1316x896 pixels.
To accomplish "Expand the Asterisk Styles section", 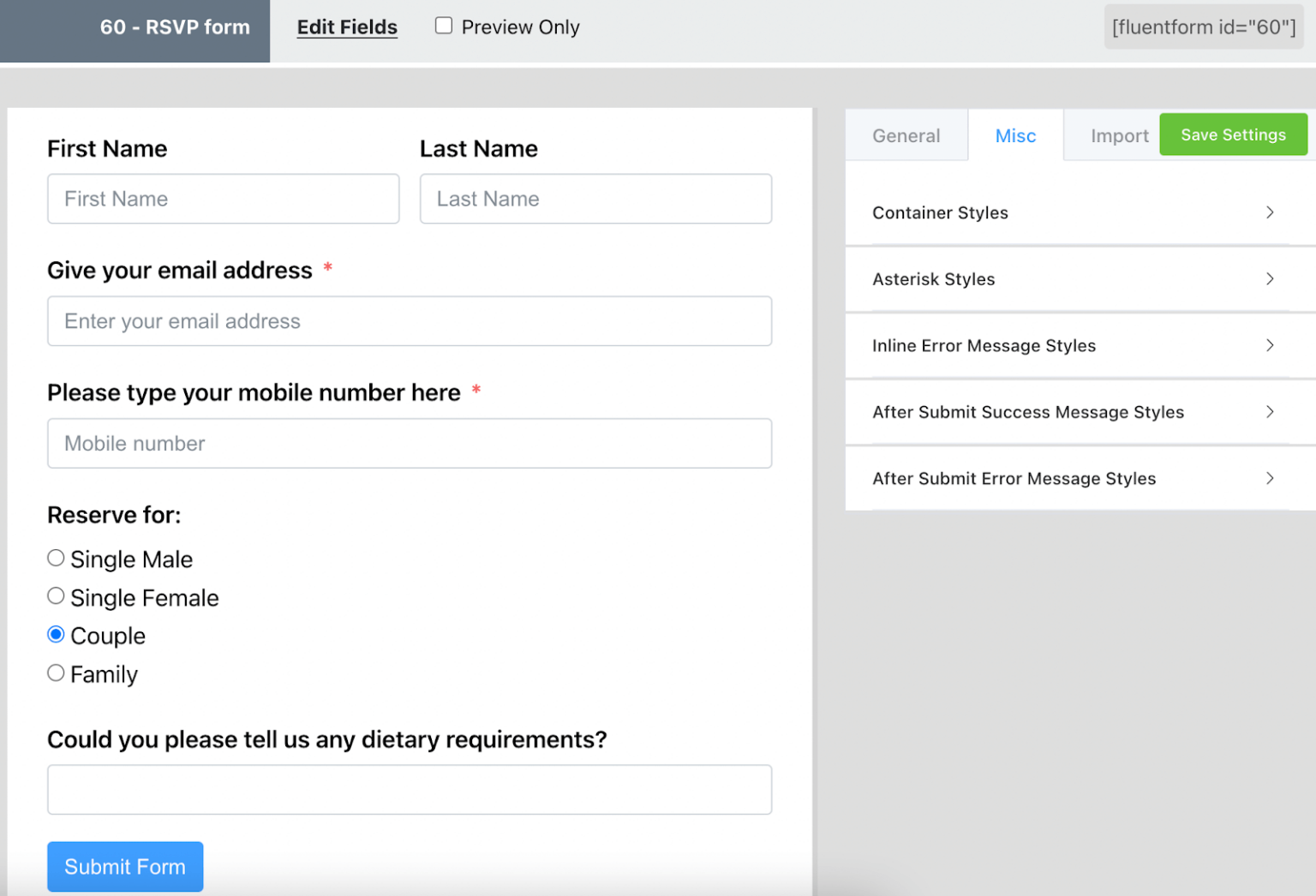I will click(1077, 278).
